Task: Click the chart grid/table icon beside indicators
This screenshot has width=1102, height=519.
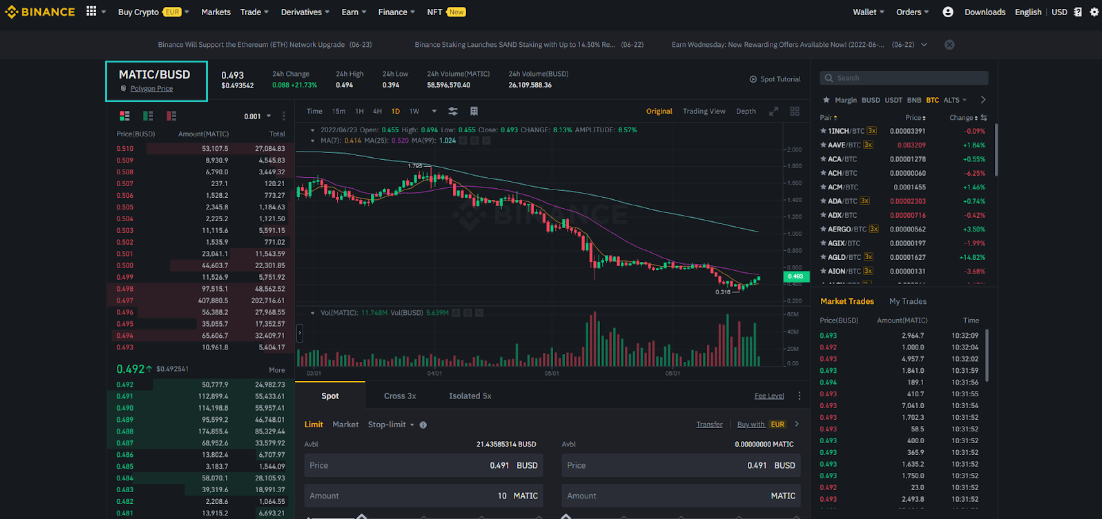Action: pos(474,111)
